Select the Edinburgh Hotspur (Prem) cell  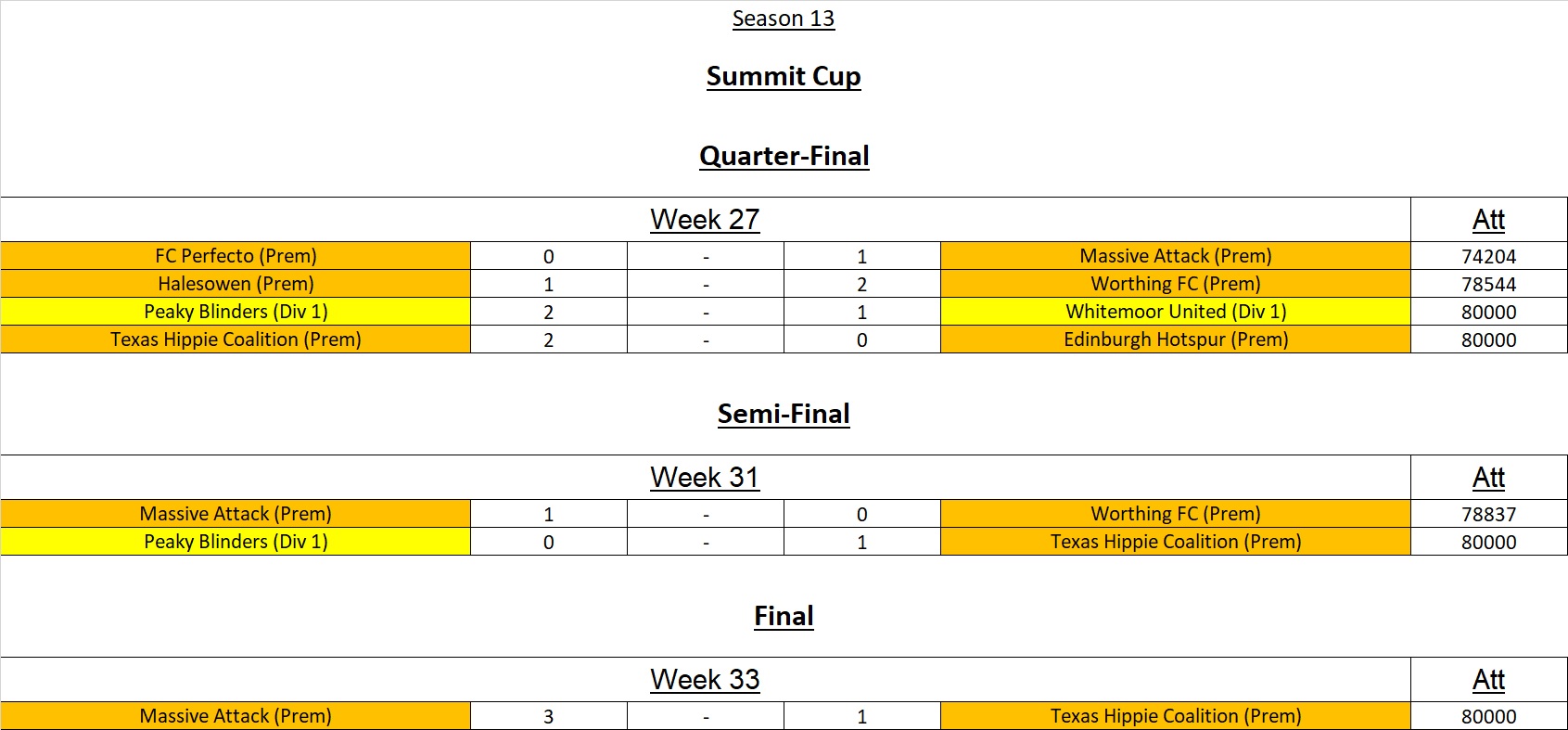click(x=1176, y=339)
